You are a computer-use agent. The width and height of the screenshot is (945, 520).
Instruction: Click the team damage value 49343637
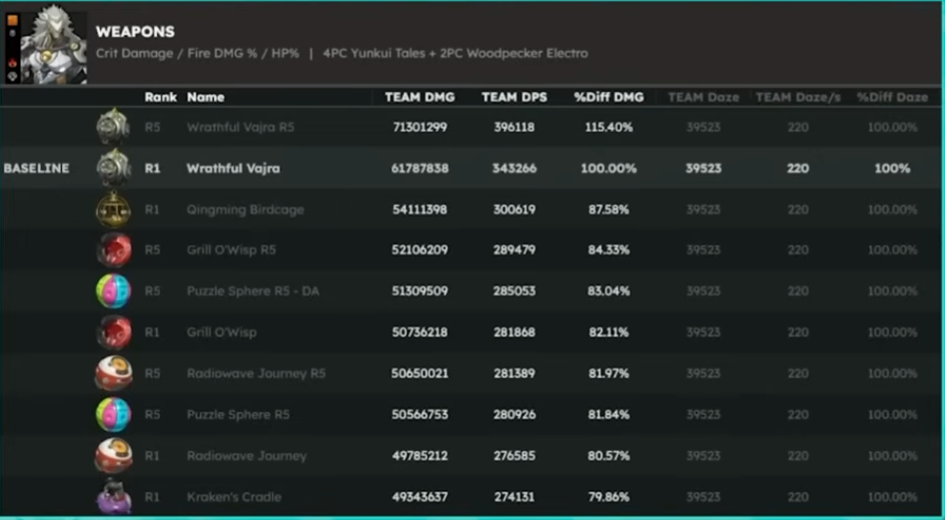point(419,497)
